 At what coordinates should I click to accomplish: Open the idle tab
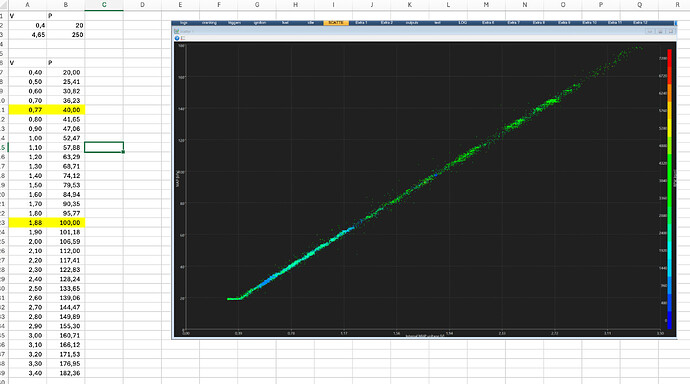(x=311, y=22)
